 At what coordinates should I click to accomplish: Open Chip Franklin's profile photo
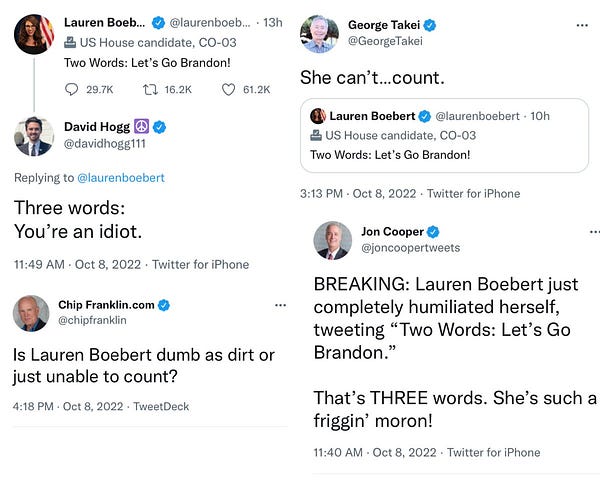tap(32, 312)
